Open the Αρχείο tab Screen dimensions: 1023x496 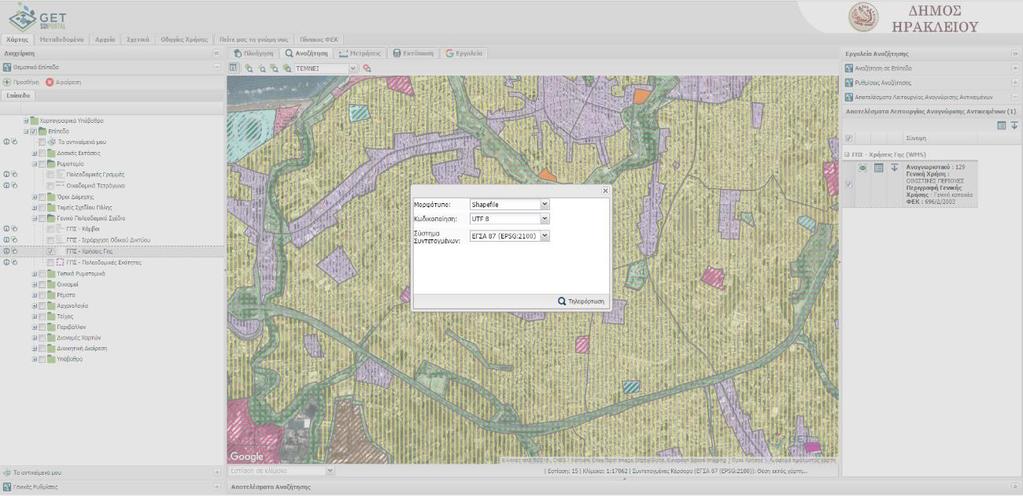[x=106, y=39]
